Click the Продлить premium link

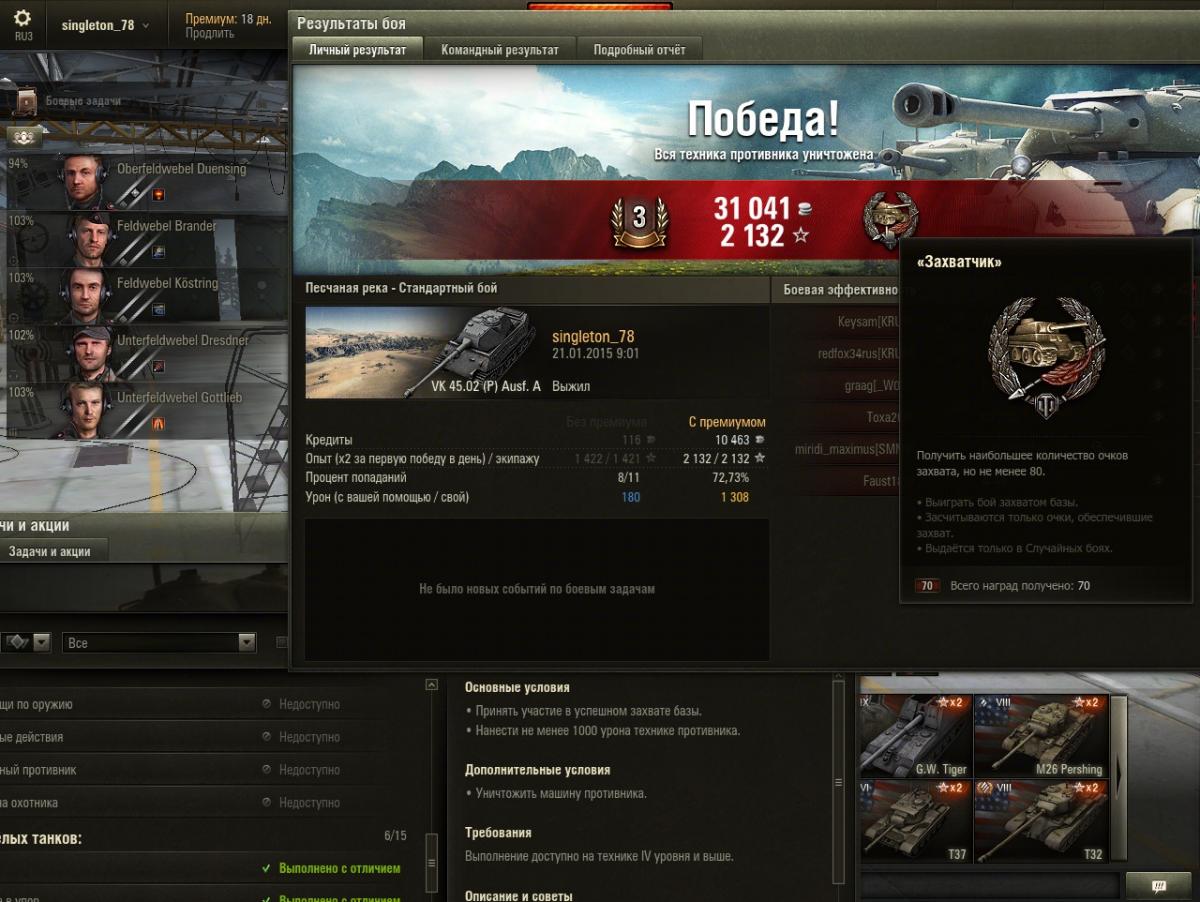pyautogui.click(x=210, y=33)
